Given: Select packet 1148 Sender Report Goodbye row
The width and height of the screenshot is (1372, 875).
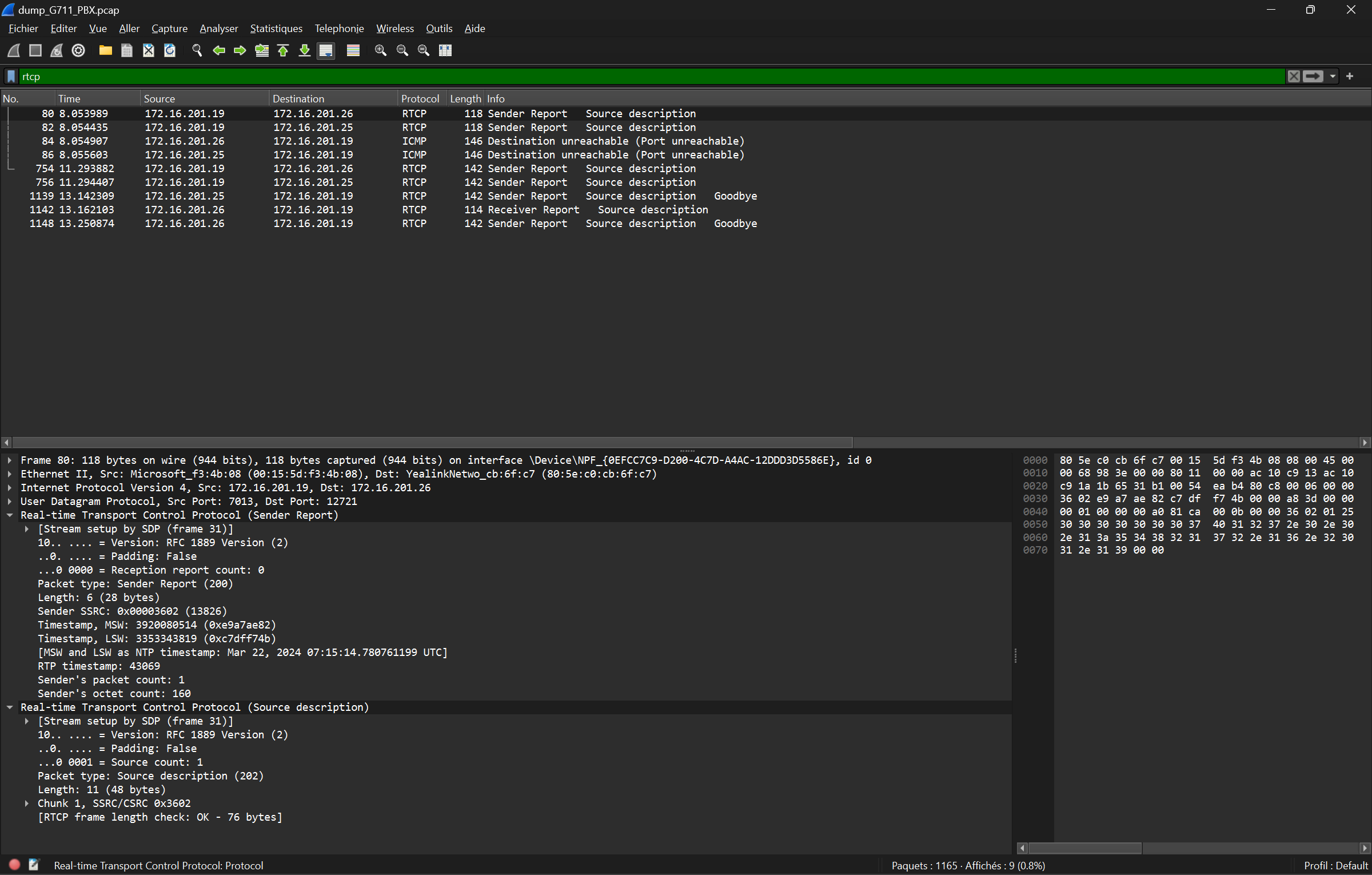Looking at the screenshot, I should 686,224.
